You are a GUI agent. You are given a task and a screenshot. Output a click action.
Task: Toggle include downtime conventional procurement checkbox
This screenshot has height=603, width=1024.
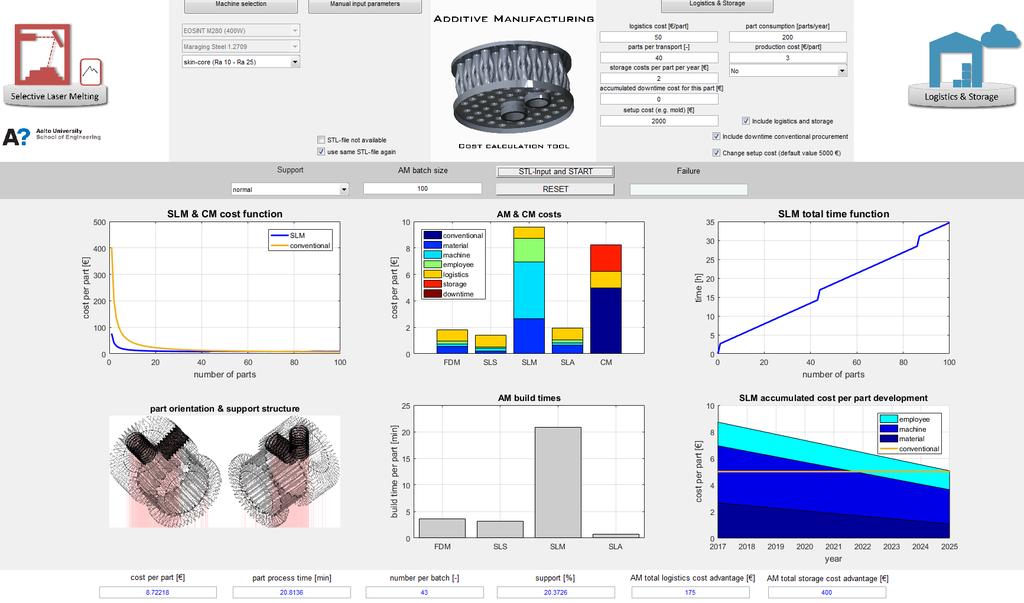(x=716, y=137)
